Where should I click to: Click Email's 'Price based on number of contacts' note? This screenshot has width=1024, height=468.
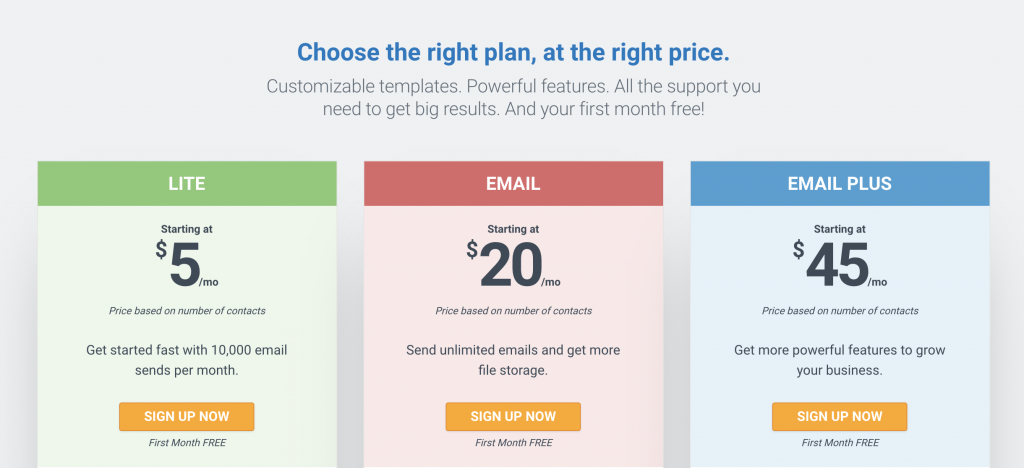(513, 311)
